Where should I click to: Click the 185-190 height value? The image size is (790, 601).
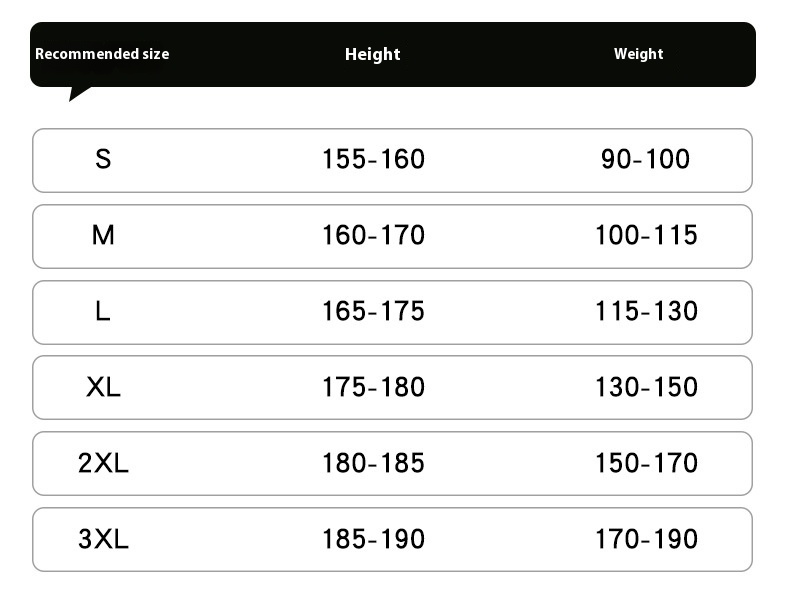coord(373,539)
